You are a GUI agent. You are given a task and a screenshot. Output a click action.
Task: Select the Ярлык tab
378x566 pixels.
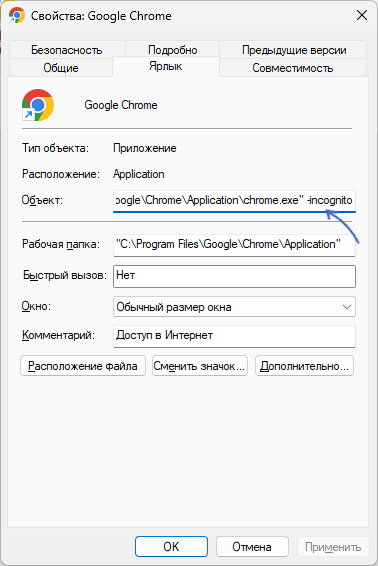coord(166,66)
